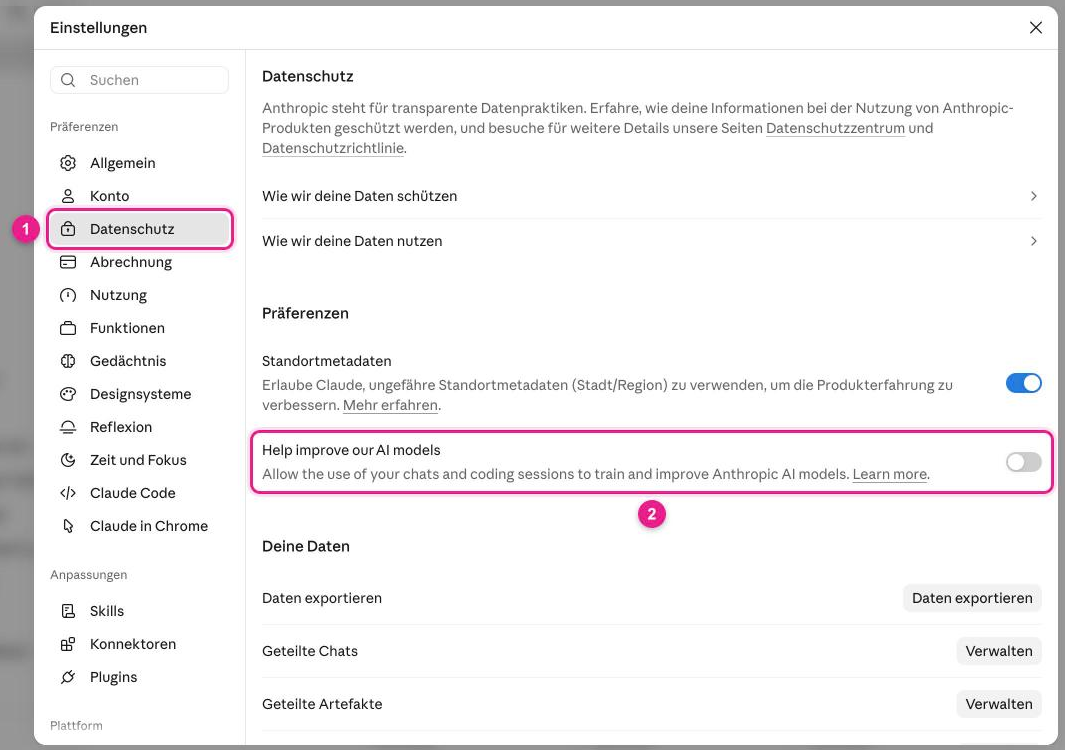Click Verwalten for Geteilte Artefakte
1065x750 pixels.
pos(998,704)
